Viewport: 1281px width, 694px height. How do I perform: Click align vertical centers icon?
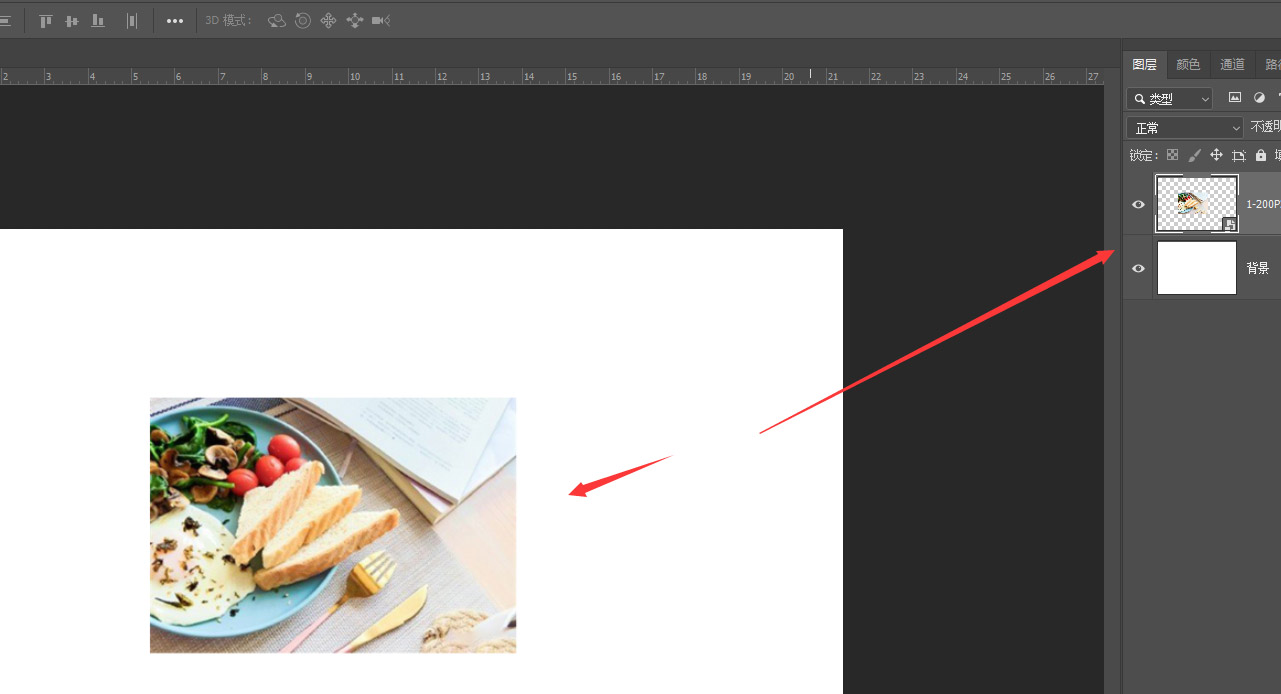pyautogui.click(x=71, y=20)
